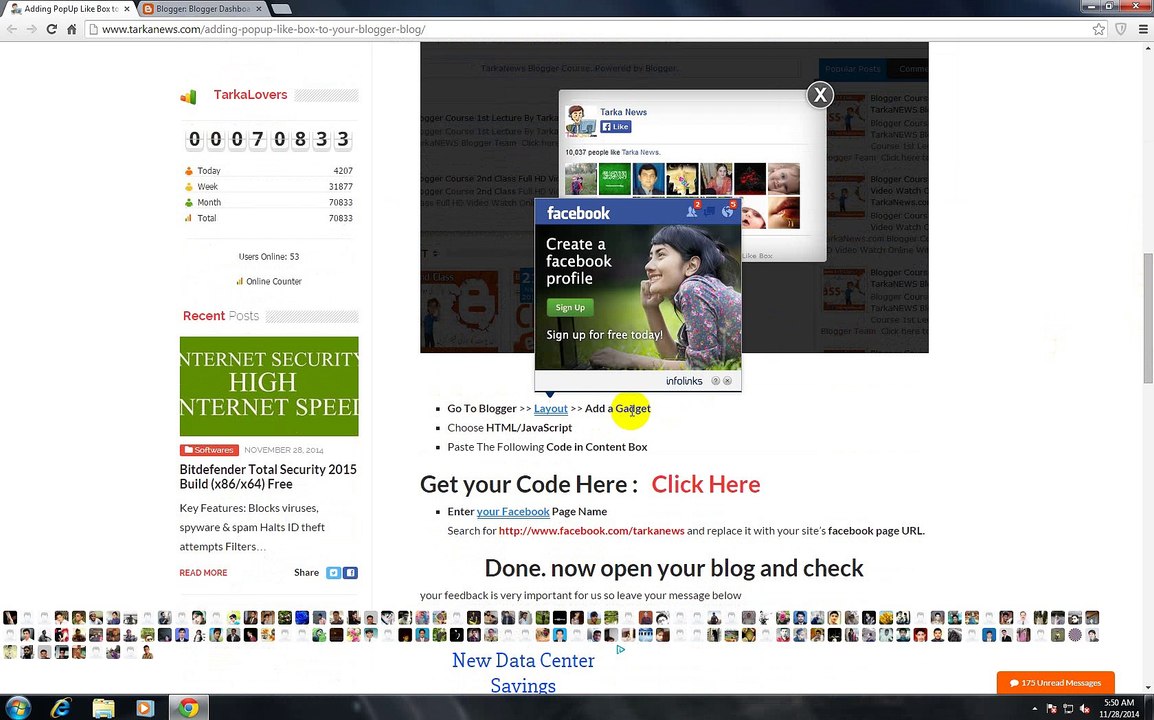Reload the page with the refresh icon

52,29
